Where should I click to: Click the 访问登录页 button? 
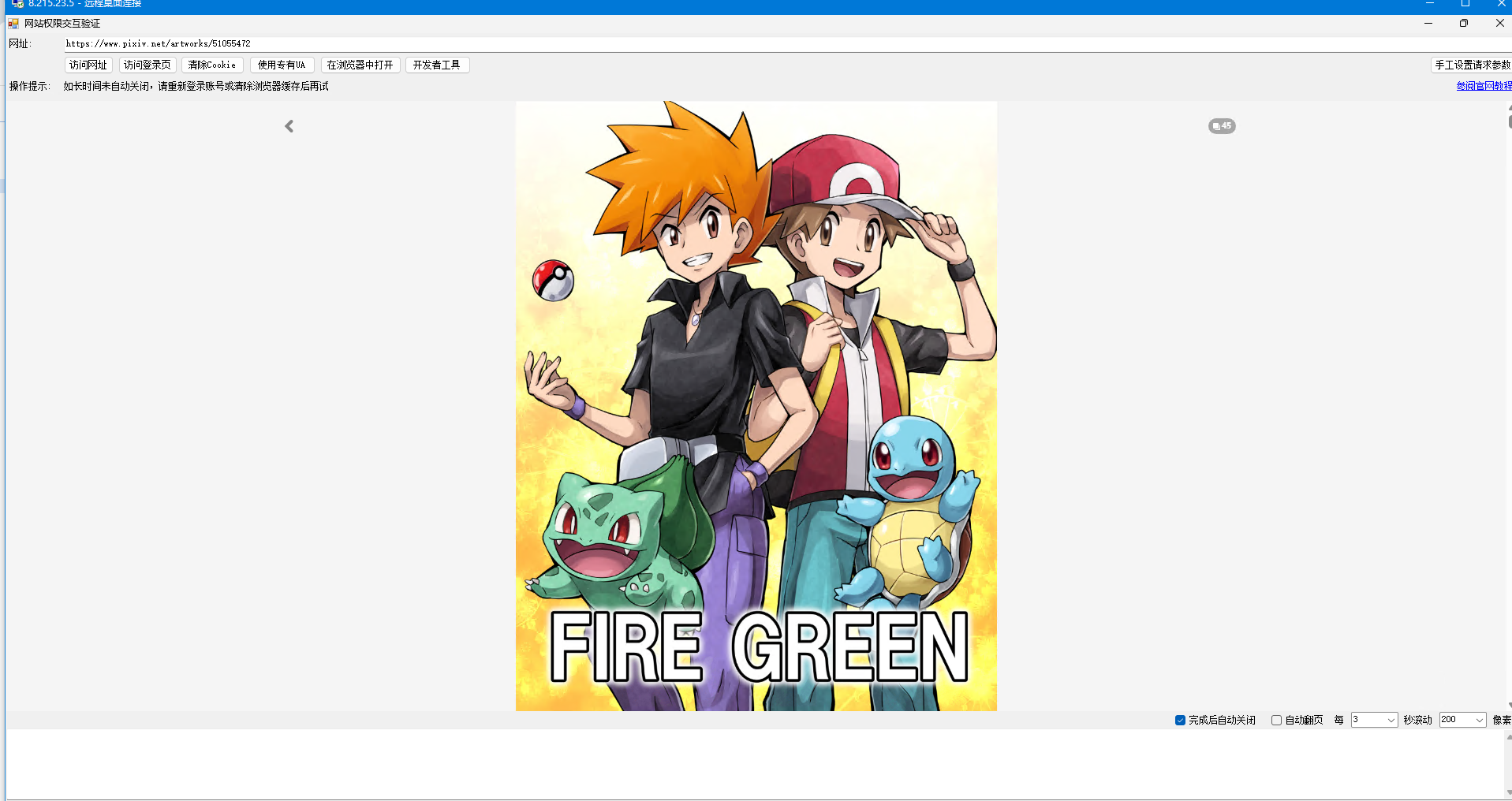coord(147,65)
